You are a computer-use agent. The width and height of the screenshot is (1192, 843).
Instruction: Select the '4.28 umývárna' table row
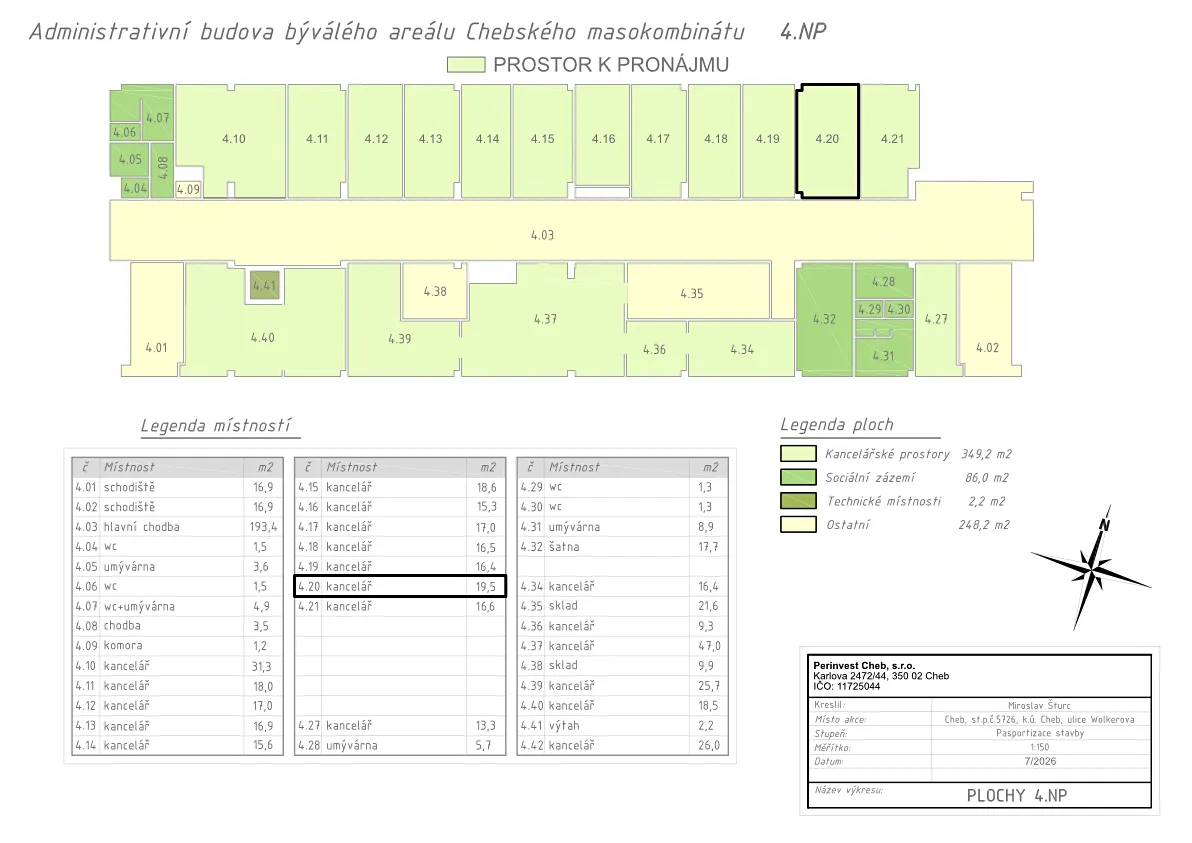pyautogui.click(x=400, y=746)
